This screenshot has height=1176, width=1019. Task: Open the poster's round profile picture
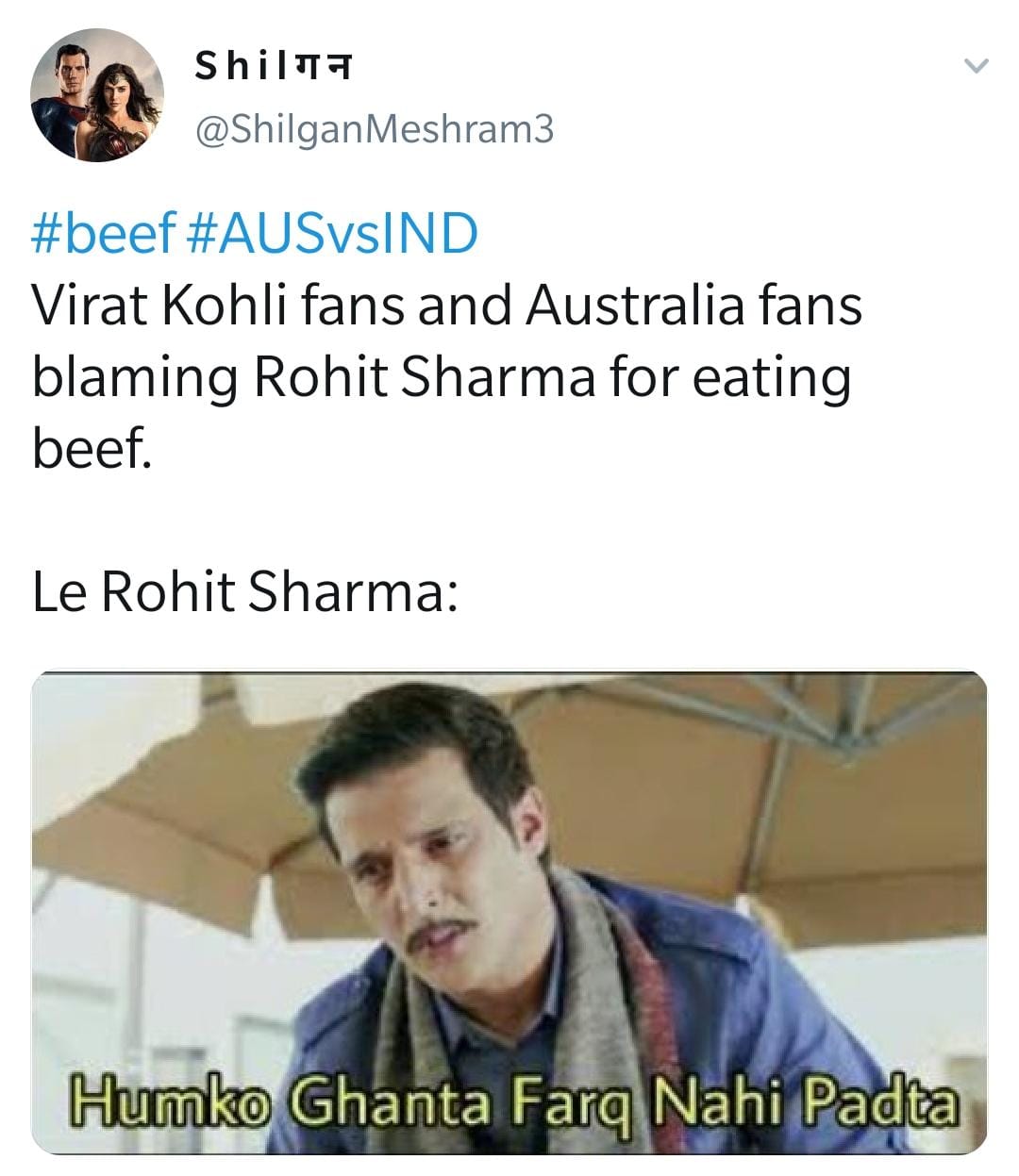pyautogui.click(x=97, y=95)
